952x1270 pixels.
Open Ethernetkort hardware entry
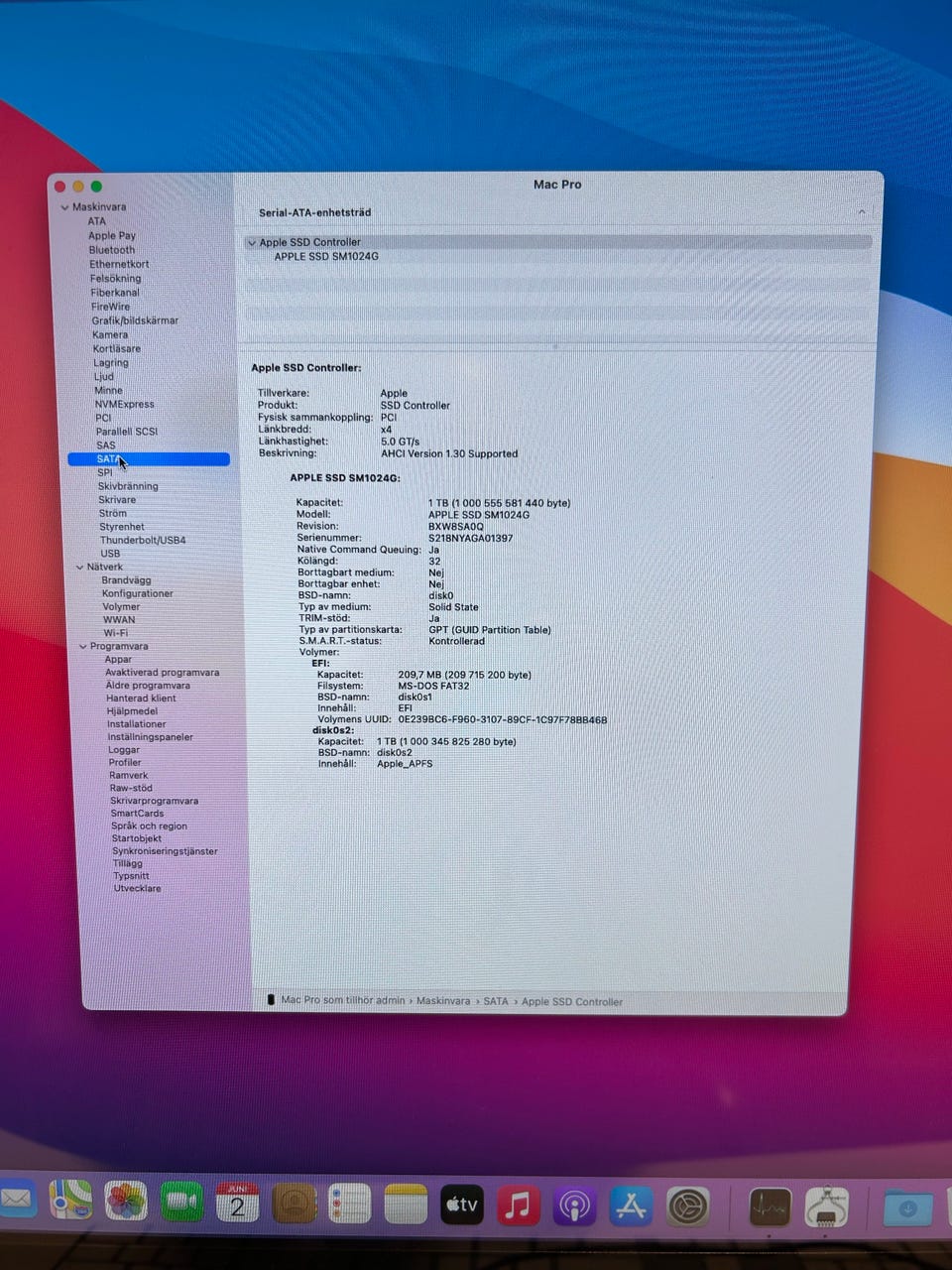point(119,264)
